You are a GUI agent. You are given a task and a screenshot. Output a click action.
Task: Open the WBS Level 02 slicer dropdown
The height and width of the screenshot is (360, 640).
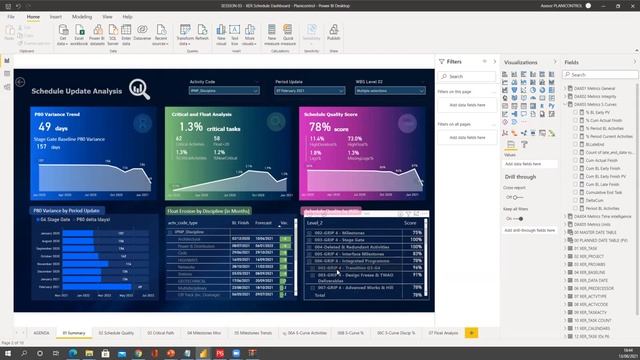click(390, 91)
